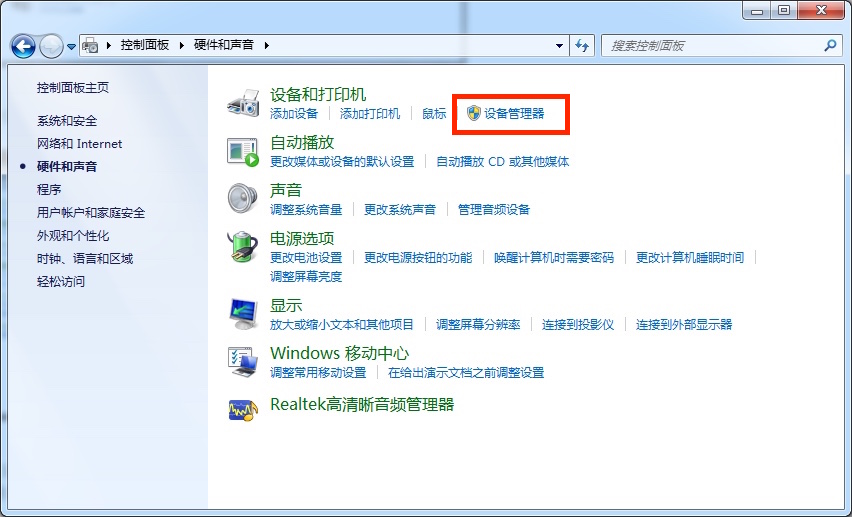This screenshot has height=517, width=852.
Task: Click the 添加设备 link
Action: pos(294,114)
